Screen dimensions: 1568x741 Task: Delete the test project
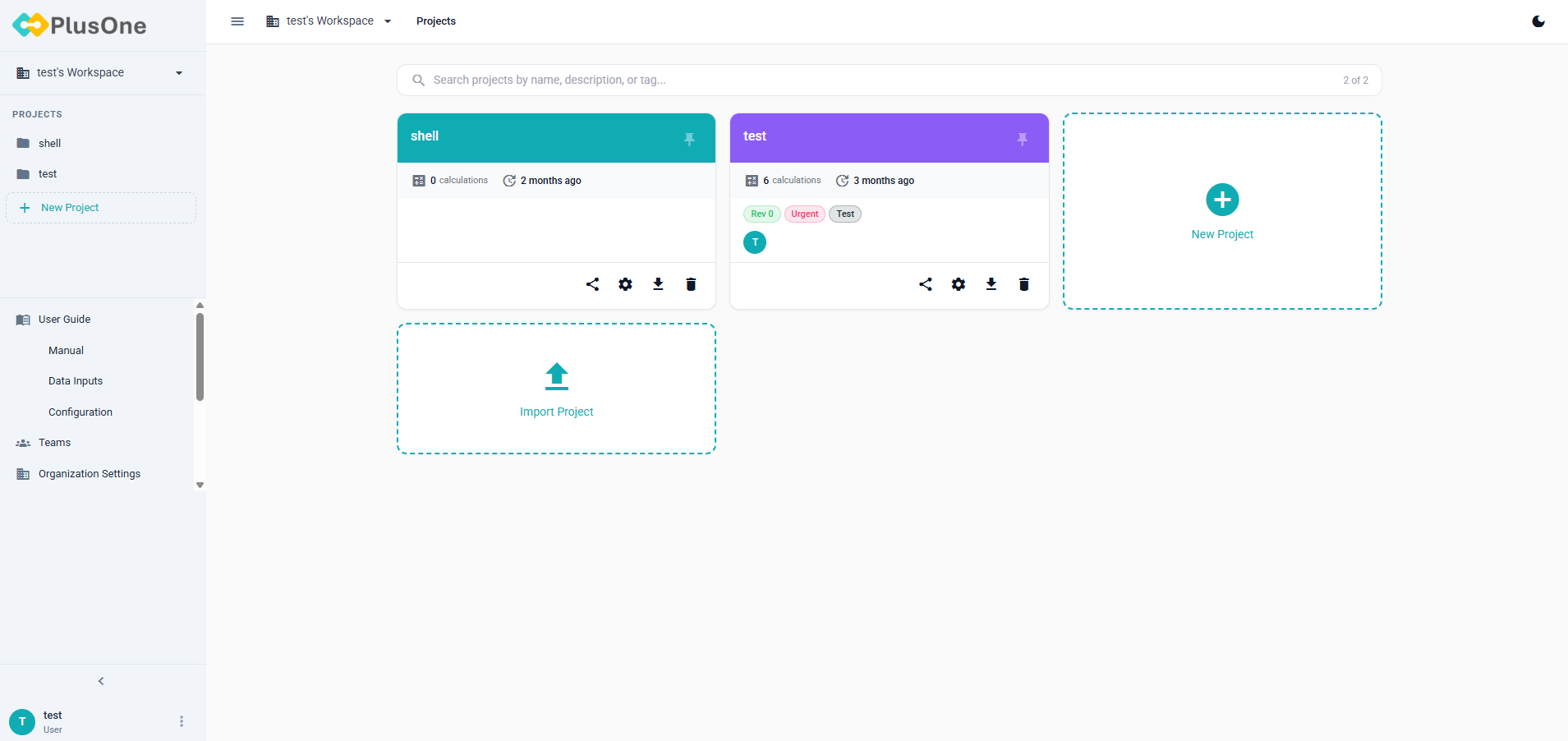[x=1024, y=284]
